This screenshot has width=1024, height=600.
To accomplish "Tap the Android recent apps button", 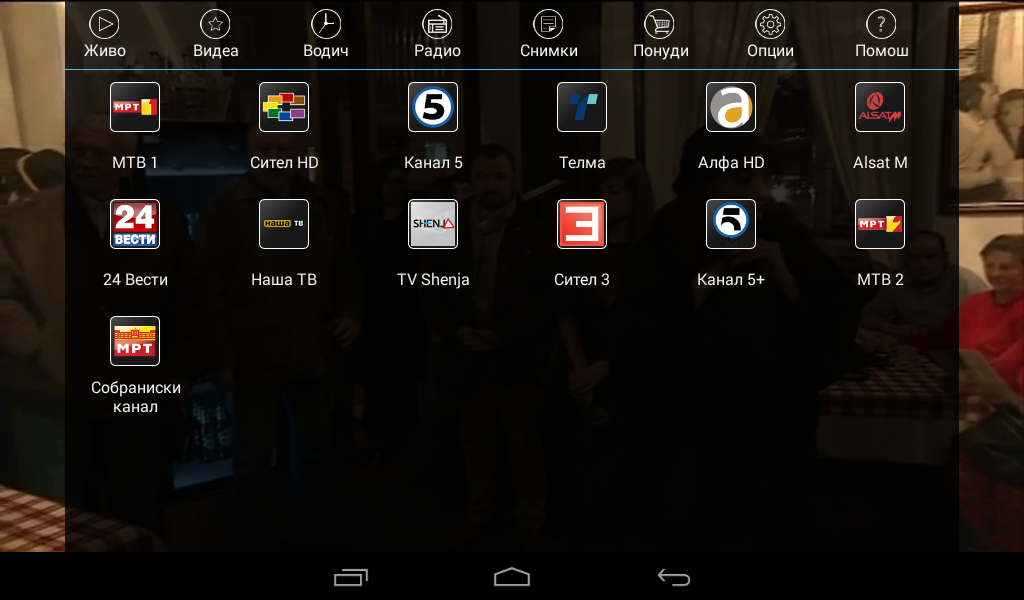I will [x=351, y=577].
